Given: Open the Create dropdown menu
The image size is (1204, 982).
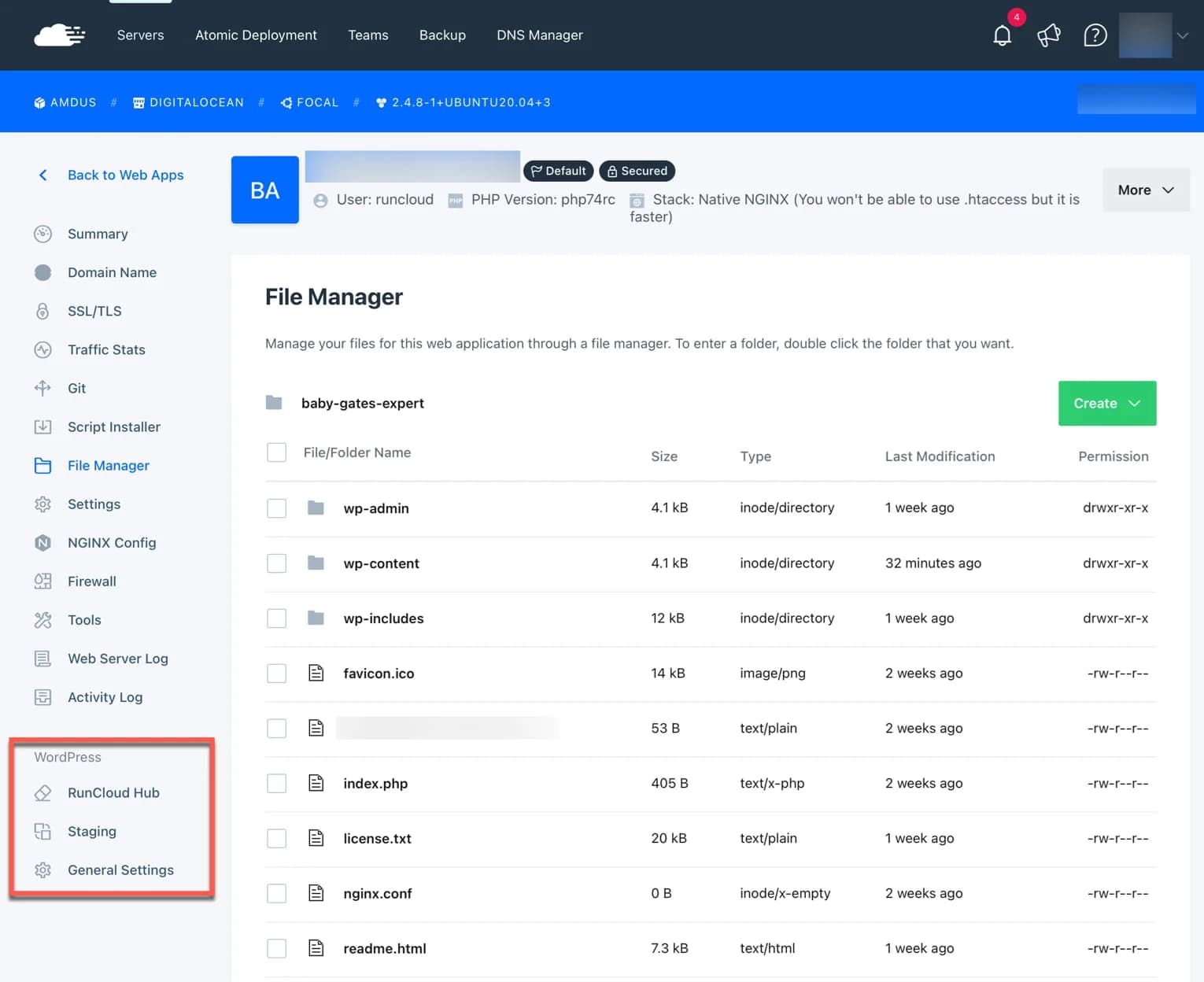Looking at the screenshot, I should click(x=1106, y=403).
